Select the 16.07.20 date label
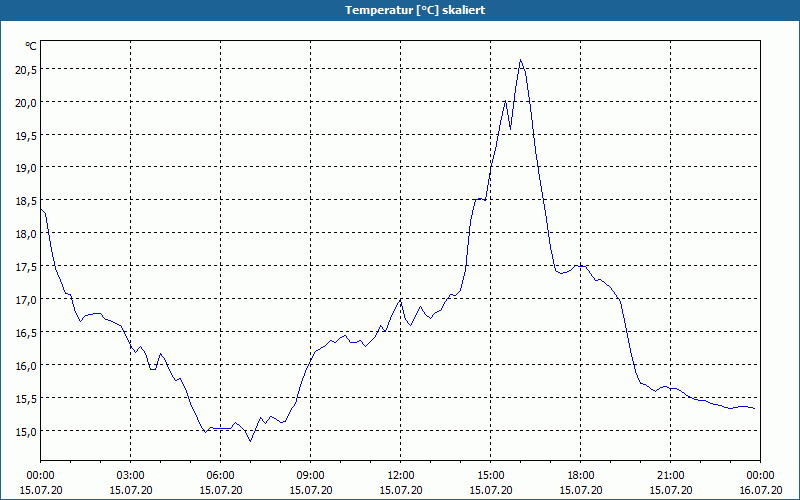The height and width of the screenshot is (500, 800). [x=760, y=490]
